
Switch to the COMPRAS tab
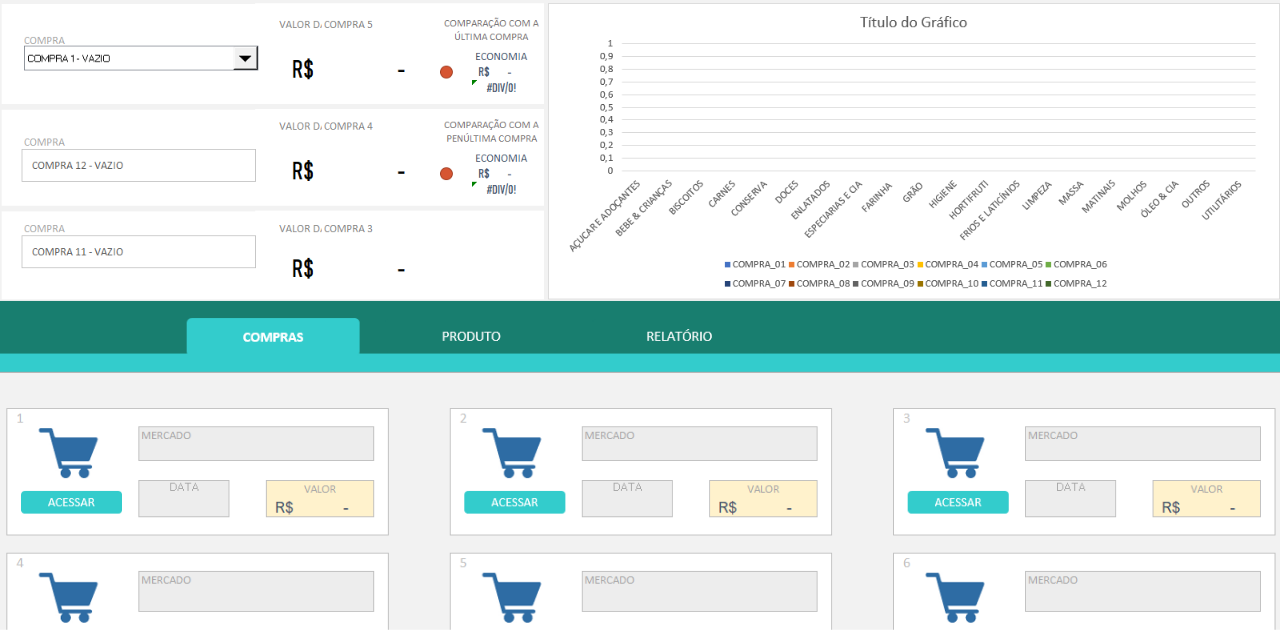(273, 337)
